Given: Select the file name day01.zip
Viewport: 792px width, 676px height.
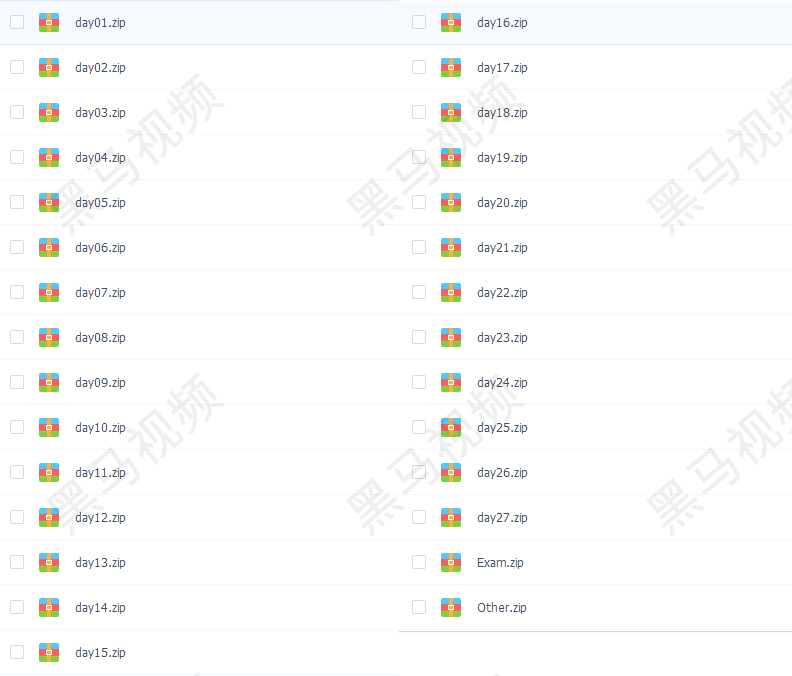Looking at the screenshot, I should (x=100, y=23).
